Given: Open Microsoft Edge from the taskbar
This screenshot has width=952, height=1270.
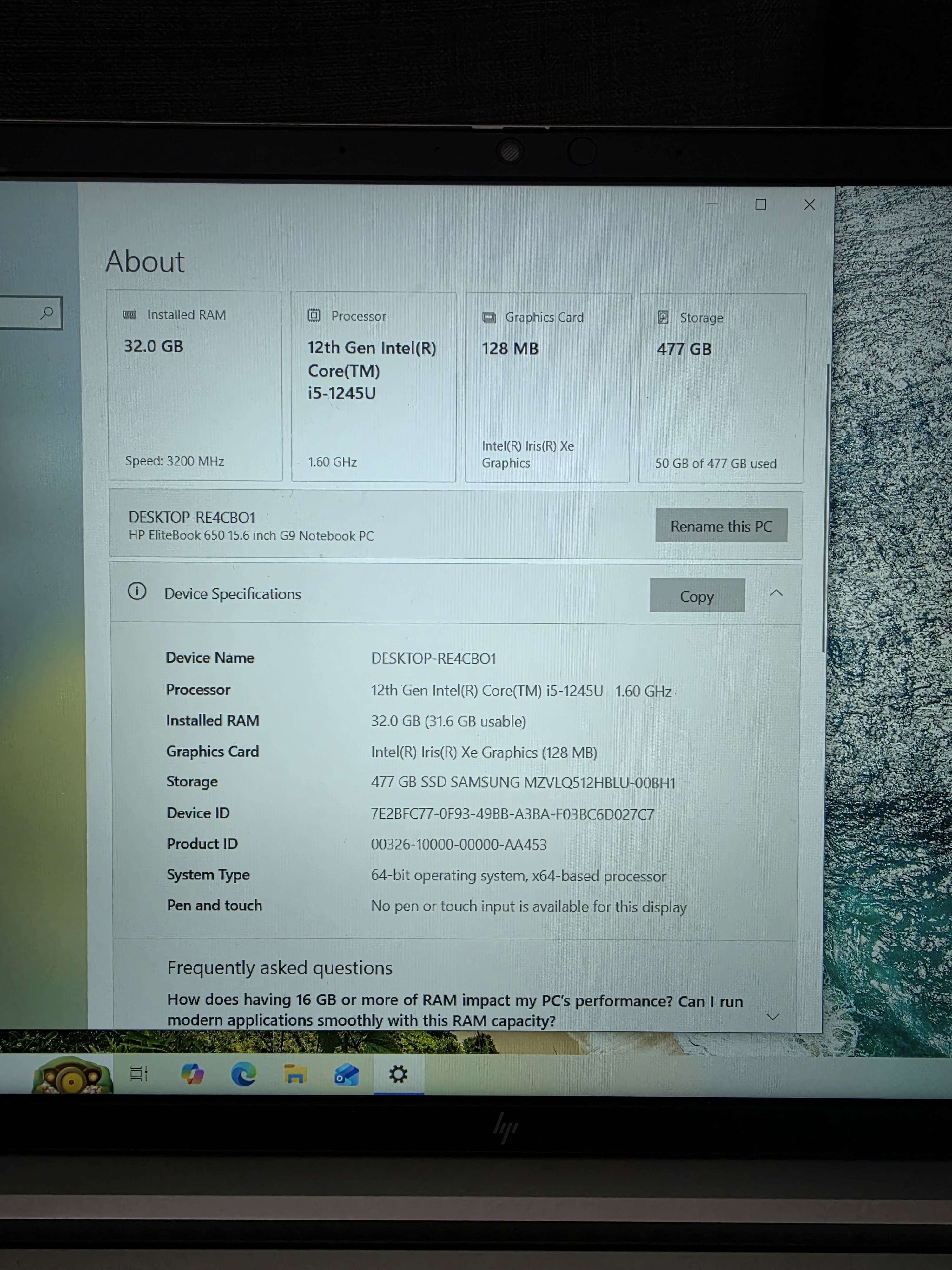Looking at the screenshot, I should pos(243,1074).
